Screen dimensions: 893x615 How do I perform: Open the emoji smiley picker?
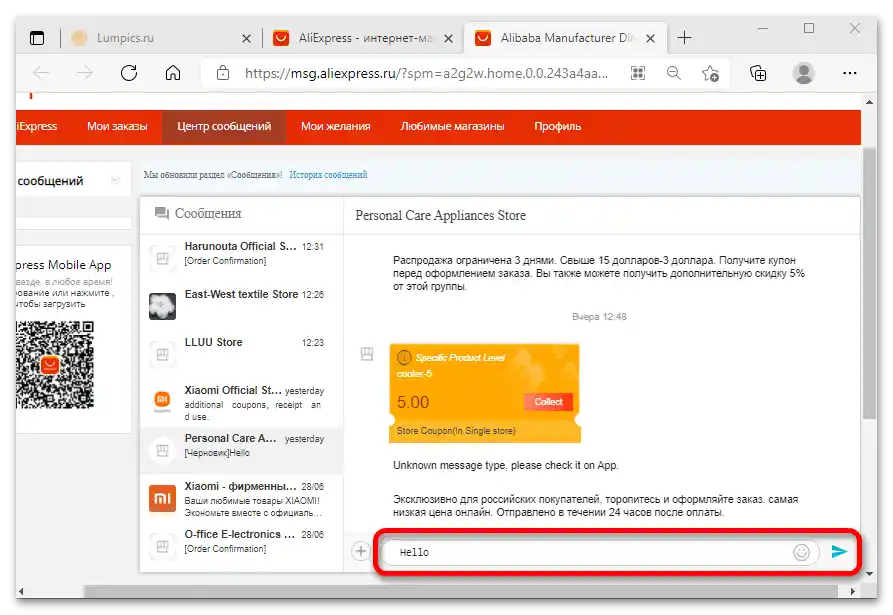(801, 552)
